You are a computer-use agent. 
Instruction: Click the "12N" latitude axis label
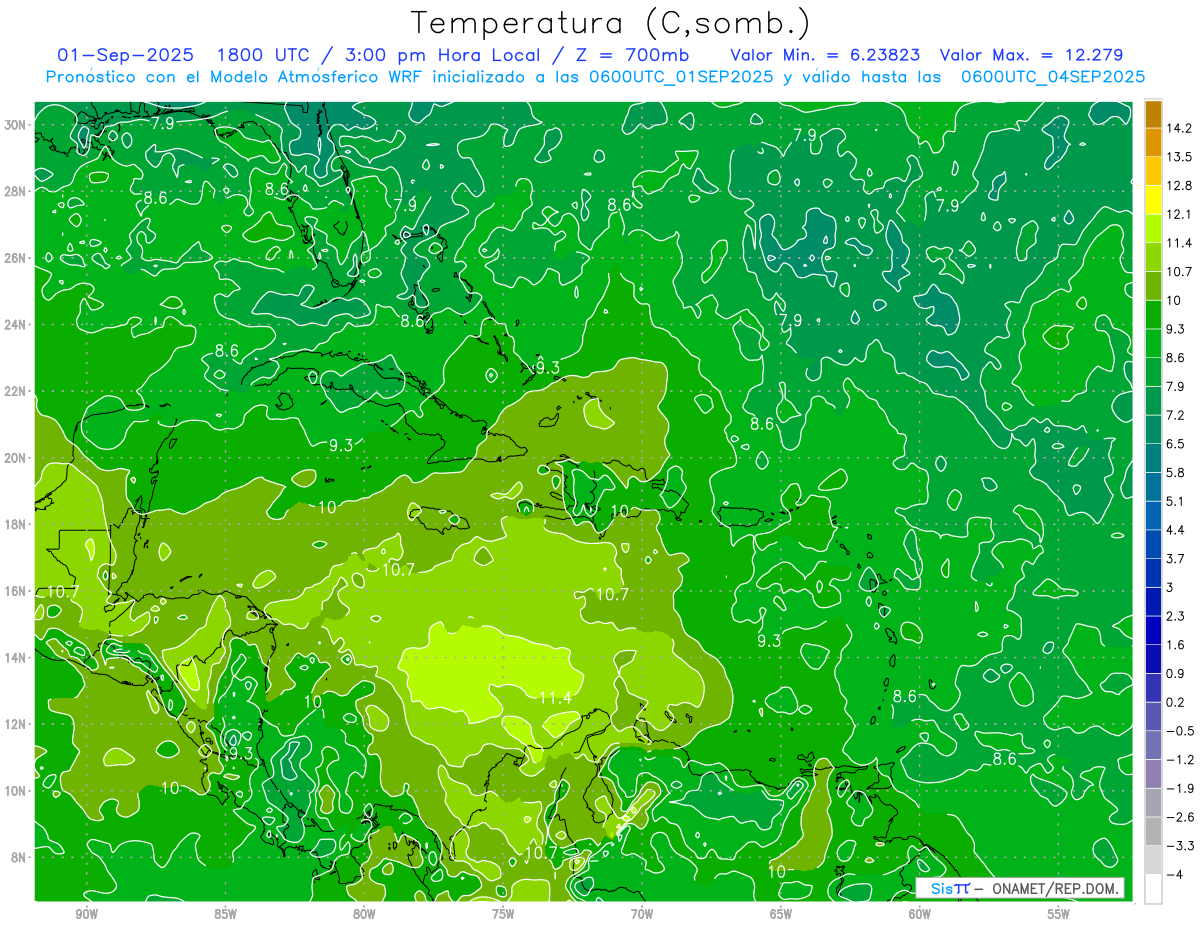[15, 724]
